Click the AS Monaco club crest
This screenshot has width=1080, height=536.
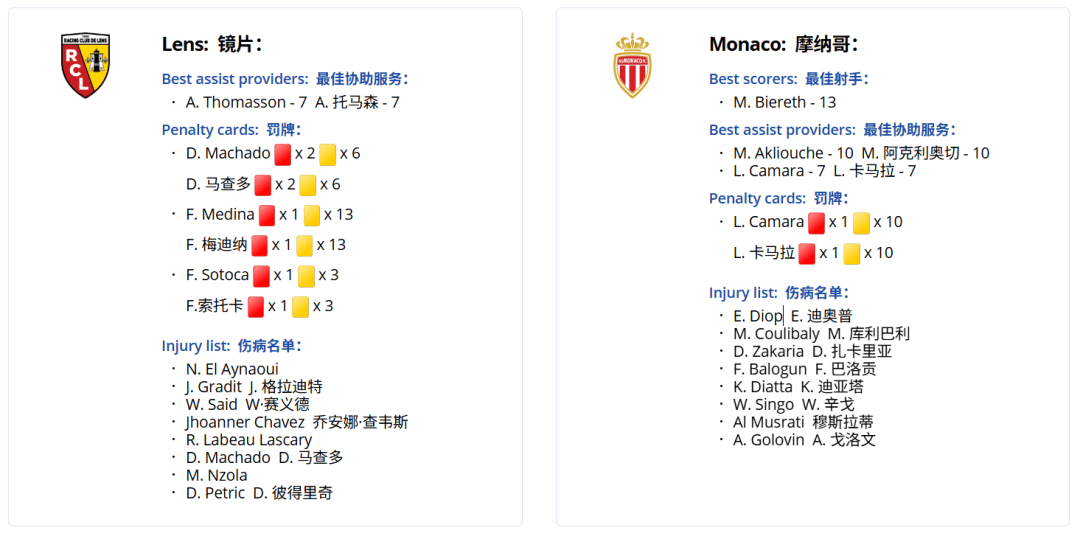pos(632,65)
